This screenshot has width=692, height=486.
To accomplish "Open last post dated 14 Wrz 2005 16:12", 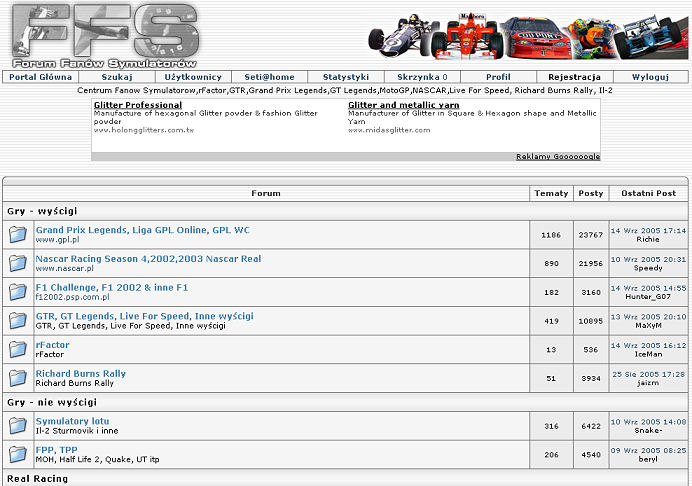I will pyautogui.click(x=648, y=345).
